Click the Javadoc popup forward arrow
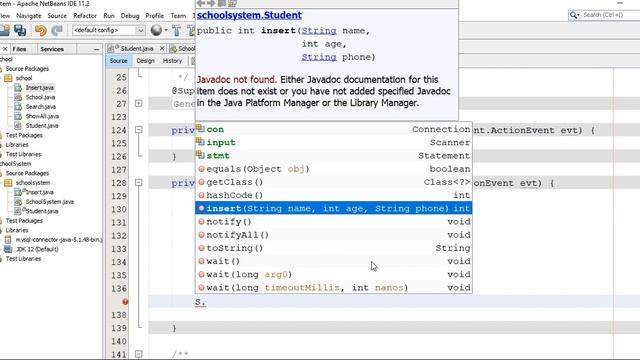The height and width of the screenshot is (360, 640). click(211, 3)
